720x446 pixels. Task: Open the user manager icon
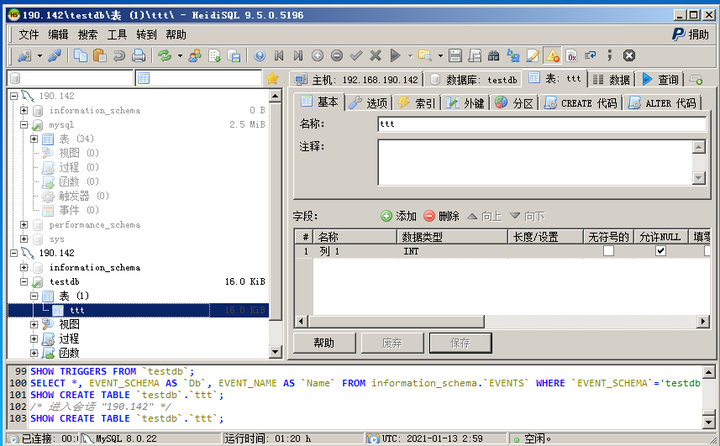click(x=195, y=56)
